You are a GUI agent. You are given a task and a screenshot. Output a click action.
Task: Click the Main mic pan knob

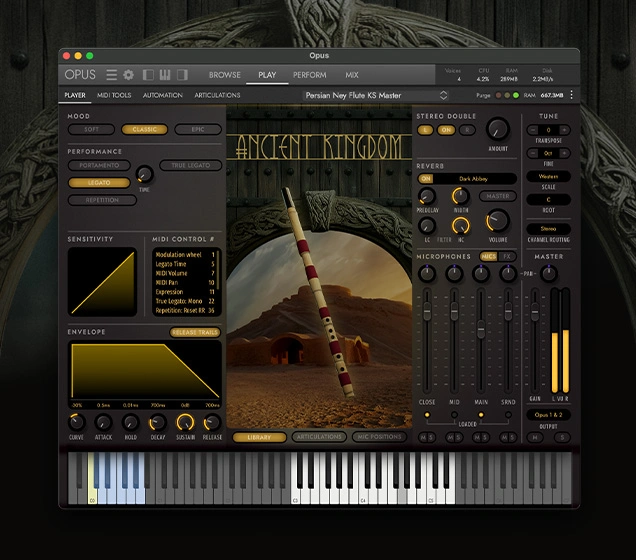pos(481,274)
